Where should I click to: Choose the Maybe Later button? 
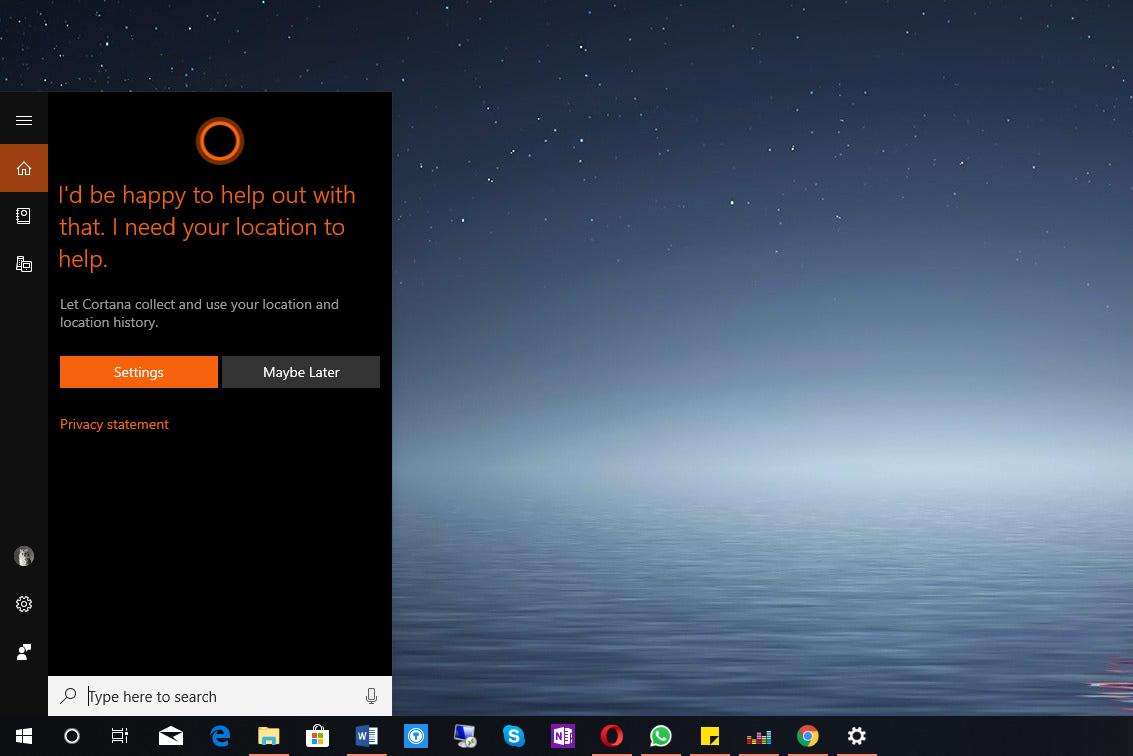coord(301,372)
